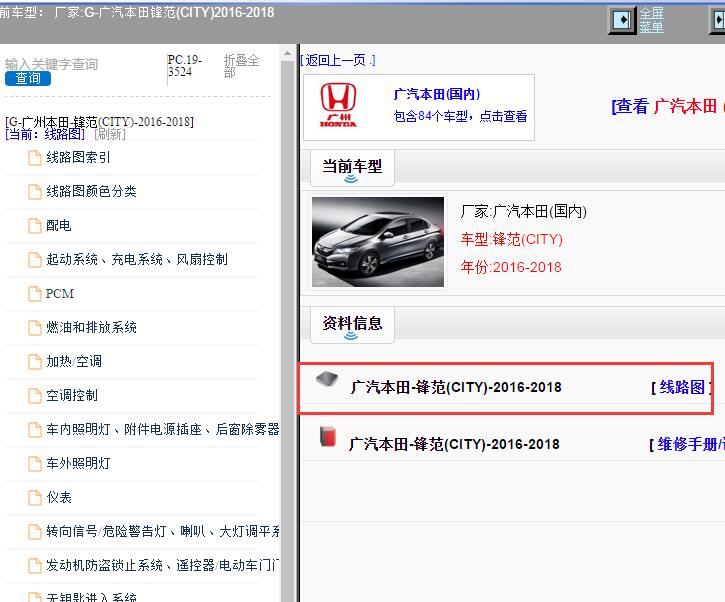Click the Guangzhou Honda logo
Screen dimensions: 725x602
338,105
